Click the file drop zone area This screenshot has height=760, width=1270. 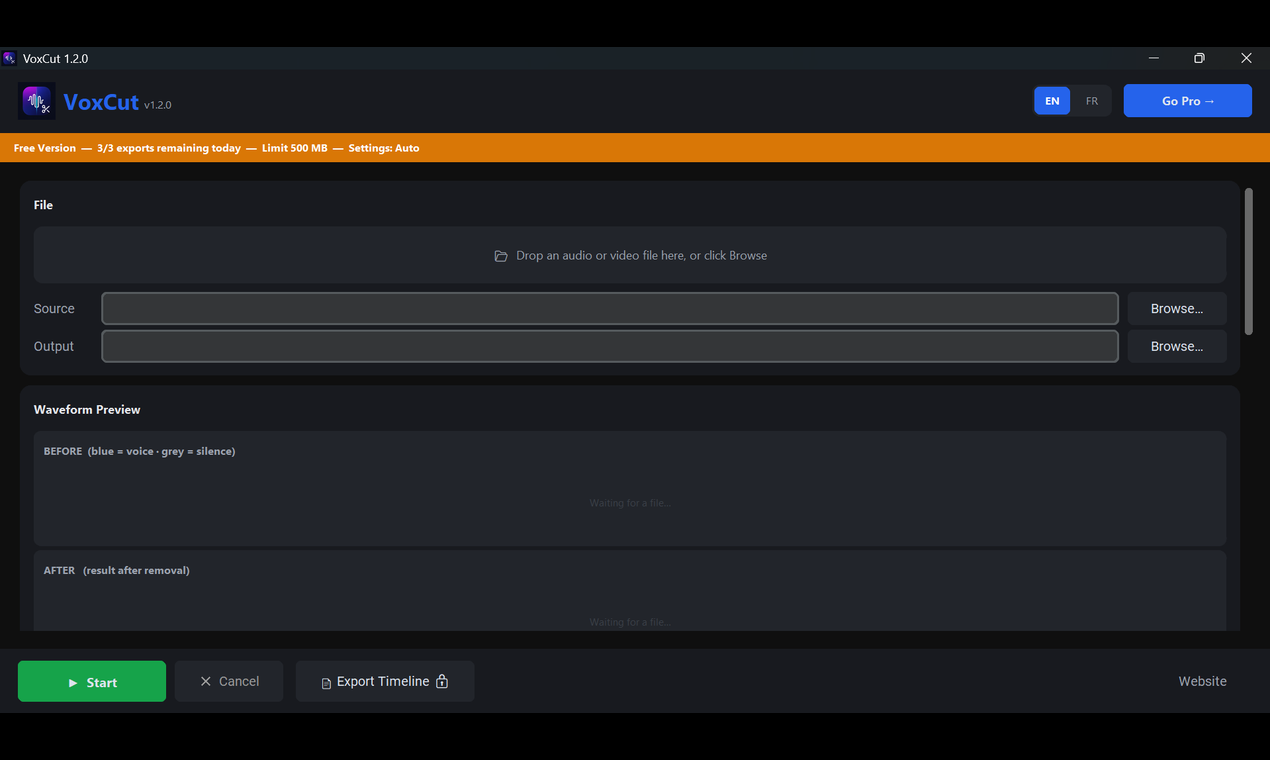pos(630,255)
